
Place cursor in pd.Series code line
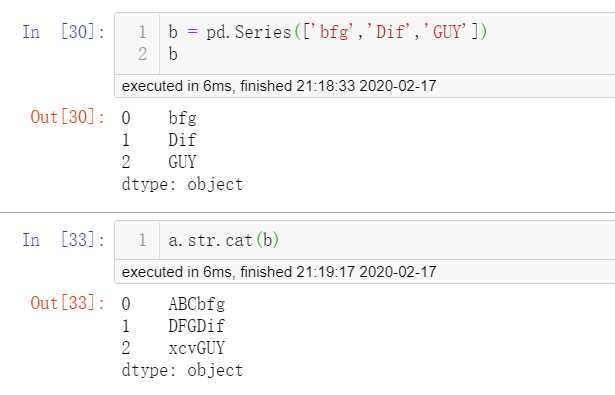(x=328, y=32)
